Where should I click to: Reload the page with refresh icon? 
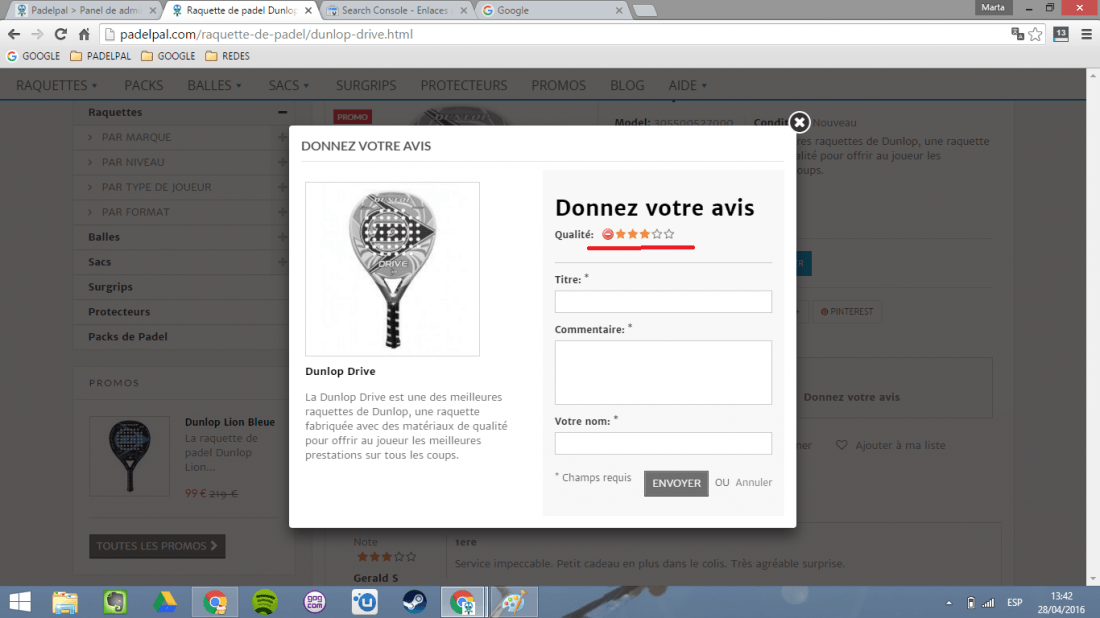60,34
